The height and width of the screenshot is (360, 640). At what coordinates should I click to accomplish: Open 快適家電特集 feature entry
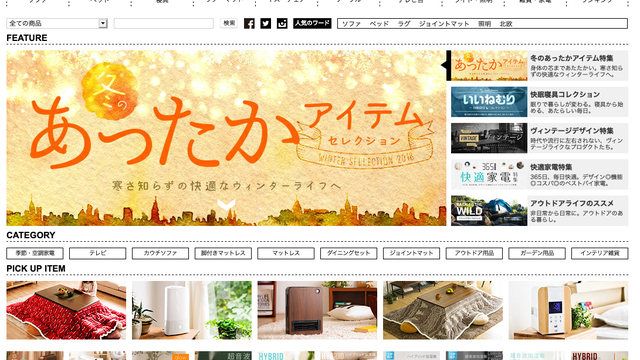point(539,175)
